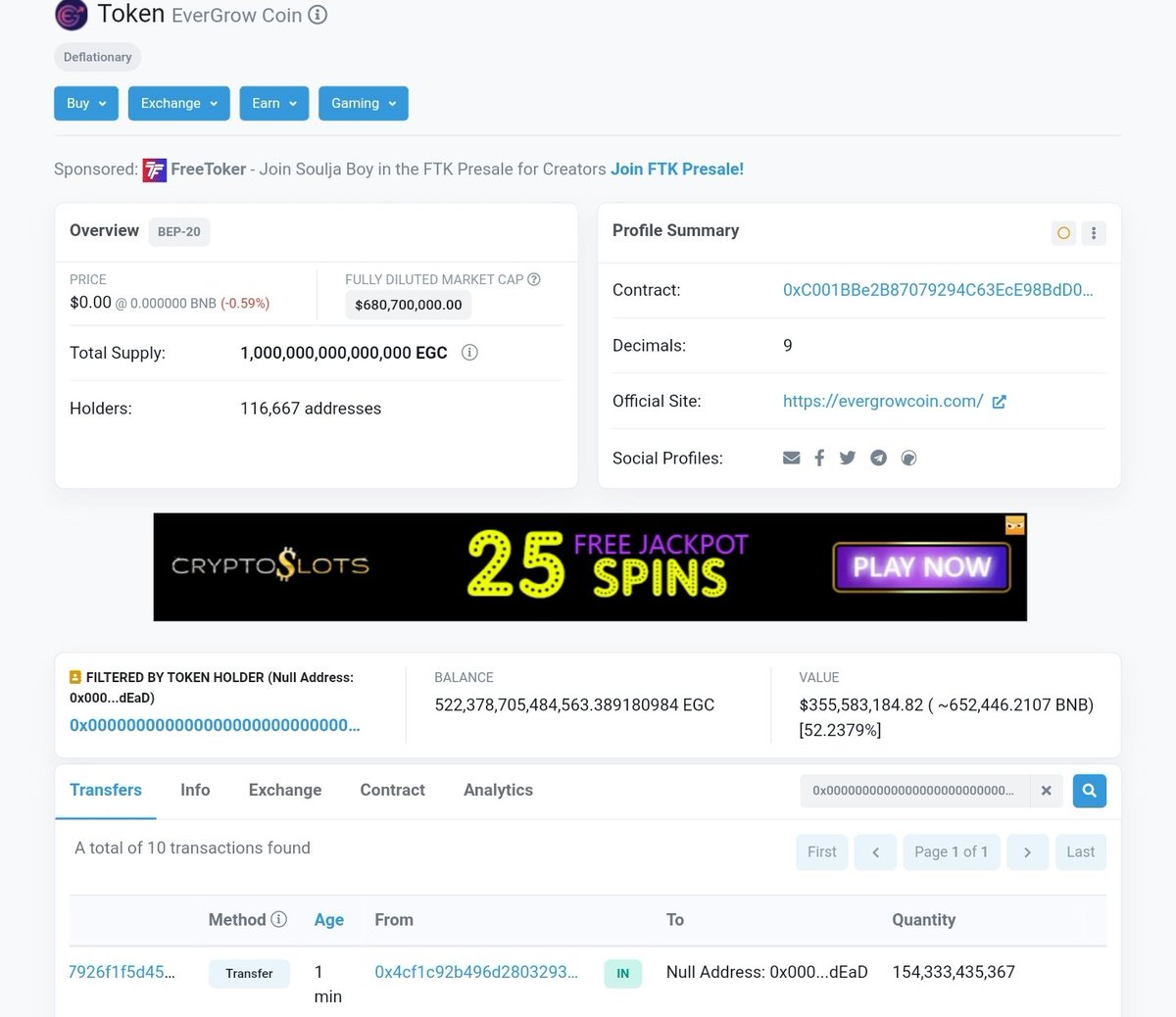The image size is (1176, 1017).
Task: Switch to the Contract tab
Action: (392, 790)
